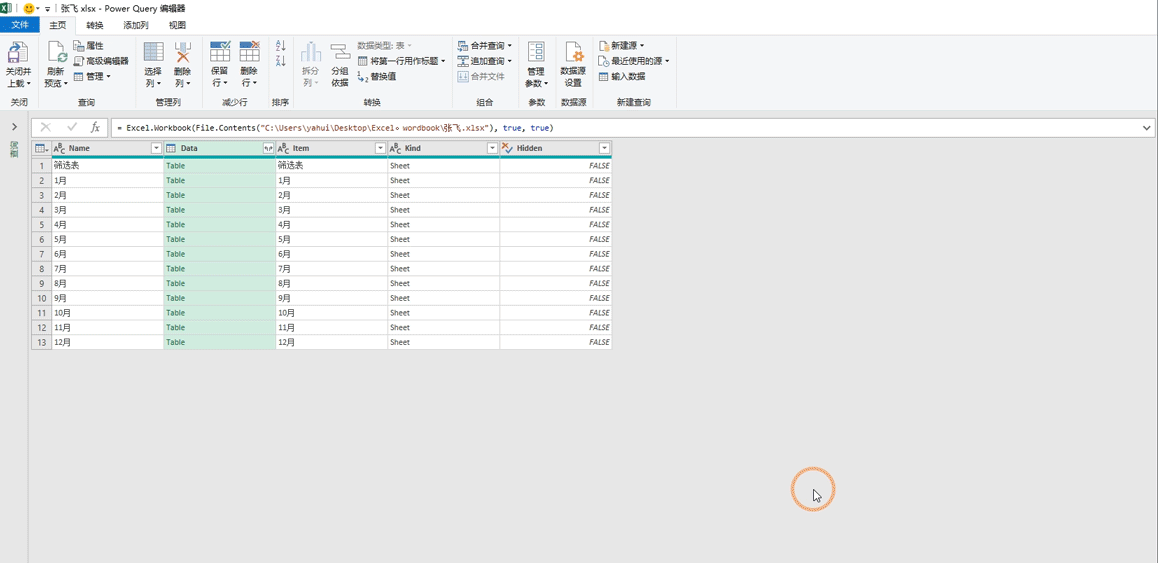Open the 新建源 dropdown

click(621, 46)
